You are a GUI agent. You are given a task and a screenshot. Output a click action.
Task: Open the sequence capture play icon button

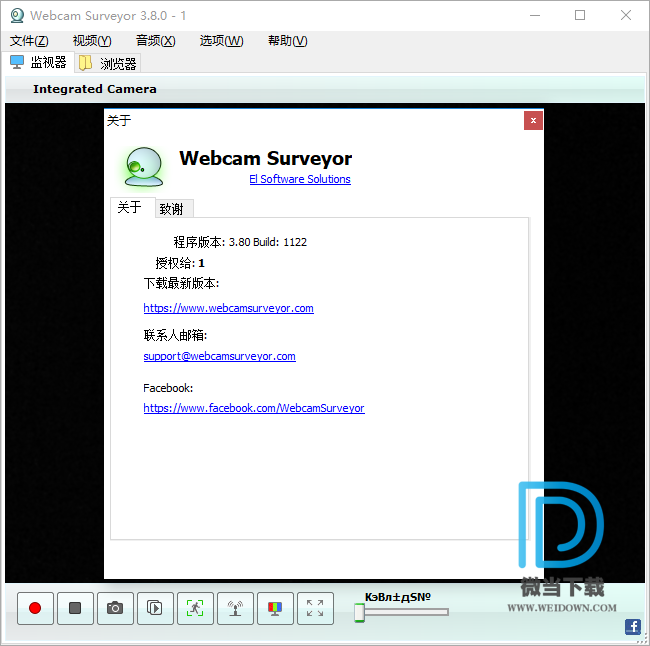155,608
